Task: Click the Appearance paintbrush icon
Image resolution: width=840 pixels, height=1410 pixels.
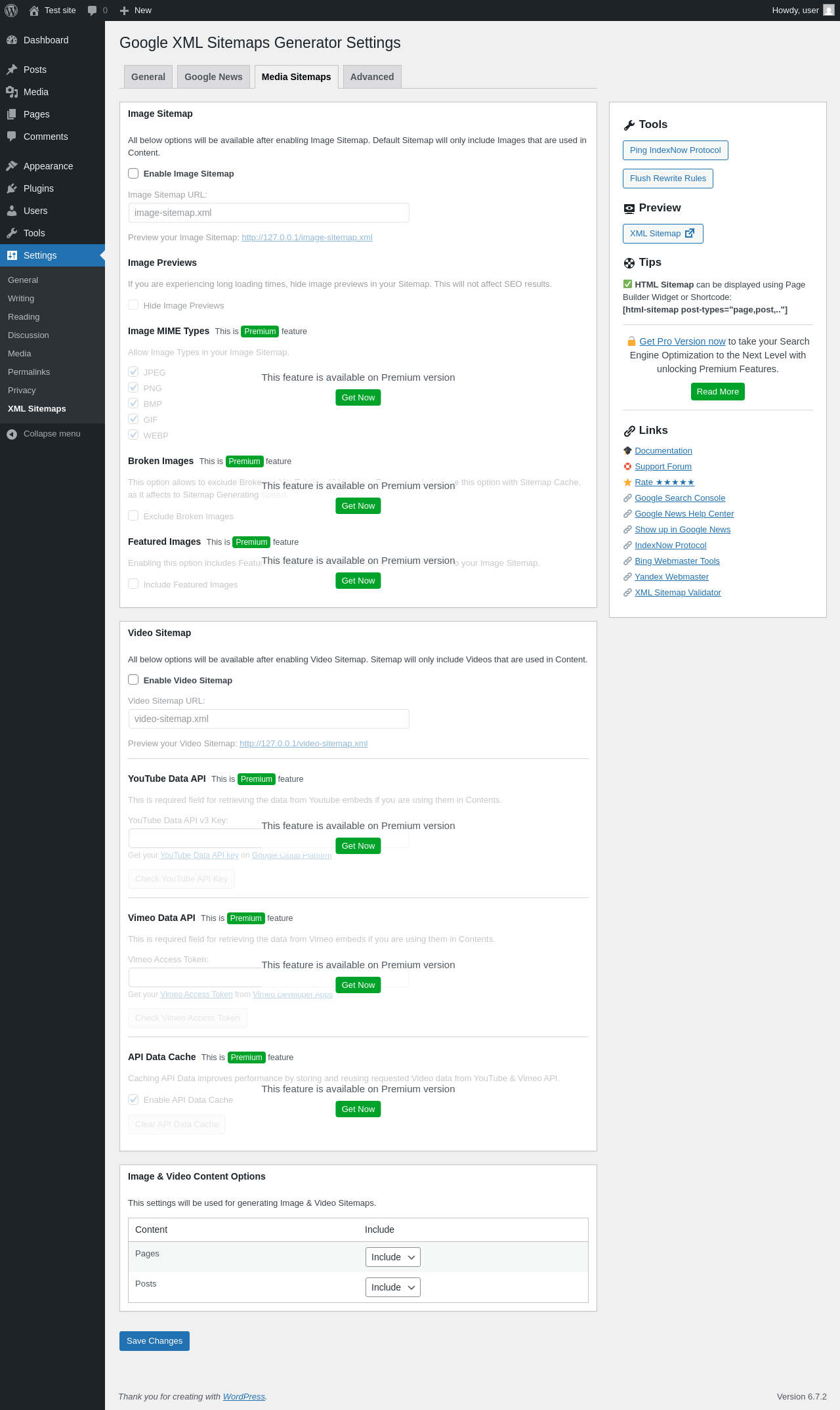Action: point(12,166)
